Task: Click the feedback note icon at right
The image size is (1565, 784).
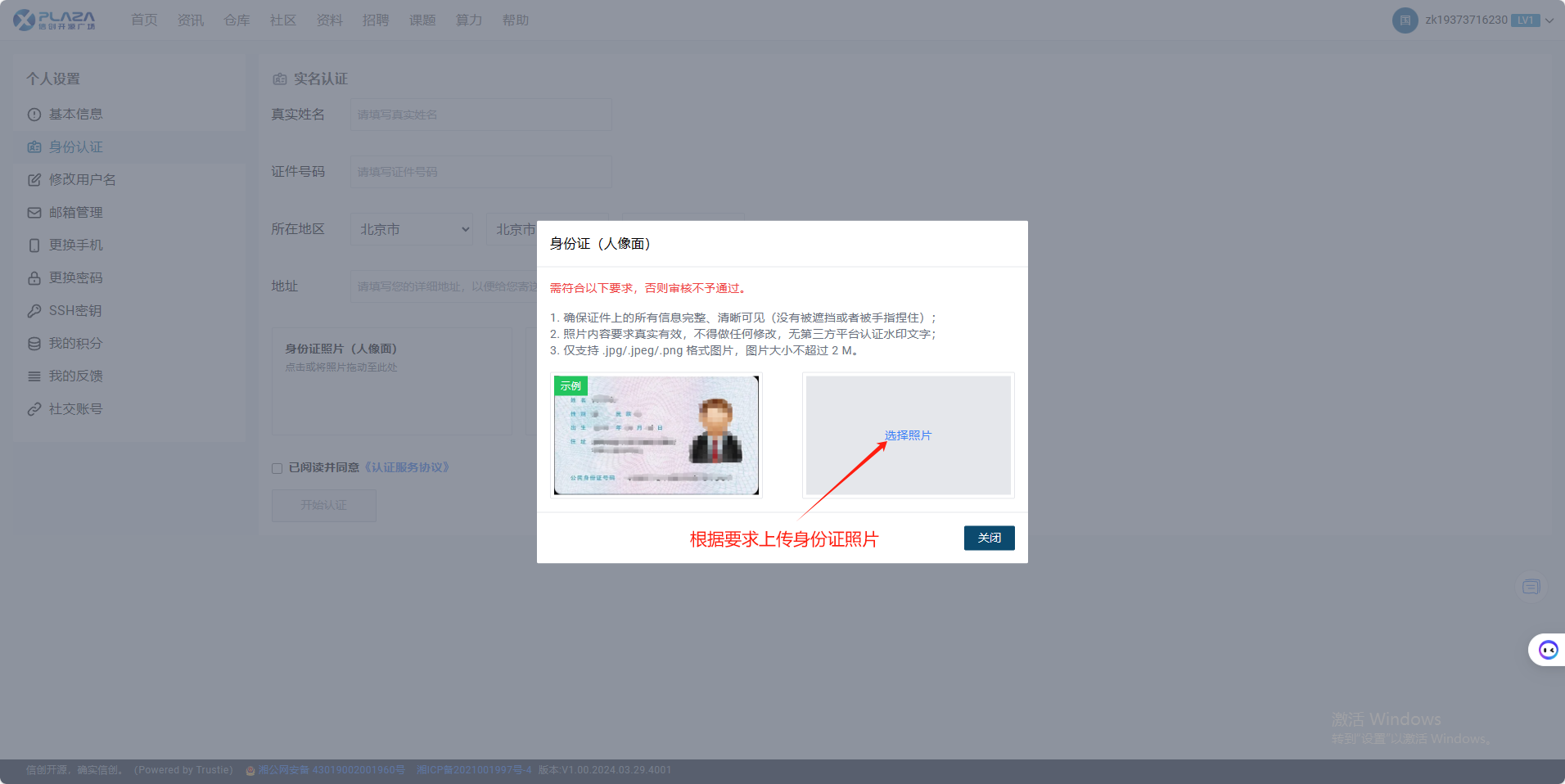Action: tap(1531, 587)
